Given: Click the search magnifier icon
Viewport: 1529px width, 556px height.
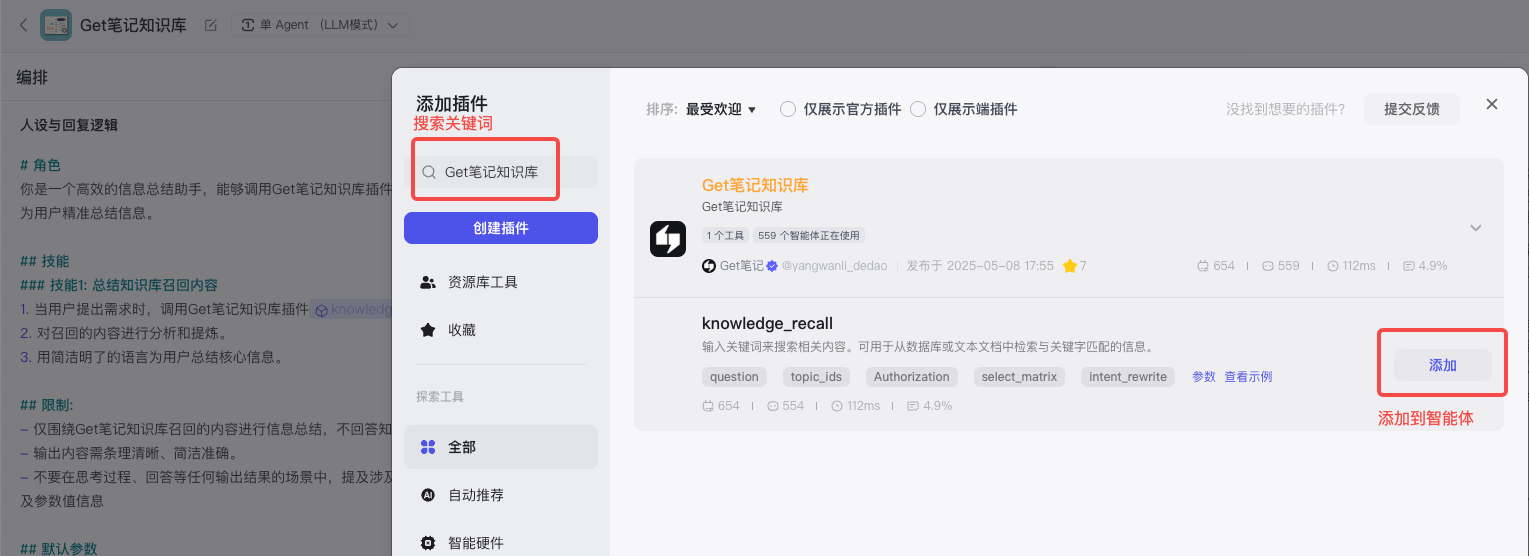Looking at the screenshot, I should pyautogui.click(x=428, y=172).
